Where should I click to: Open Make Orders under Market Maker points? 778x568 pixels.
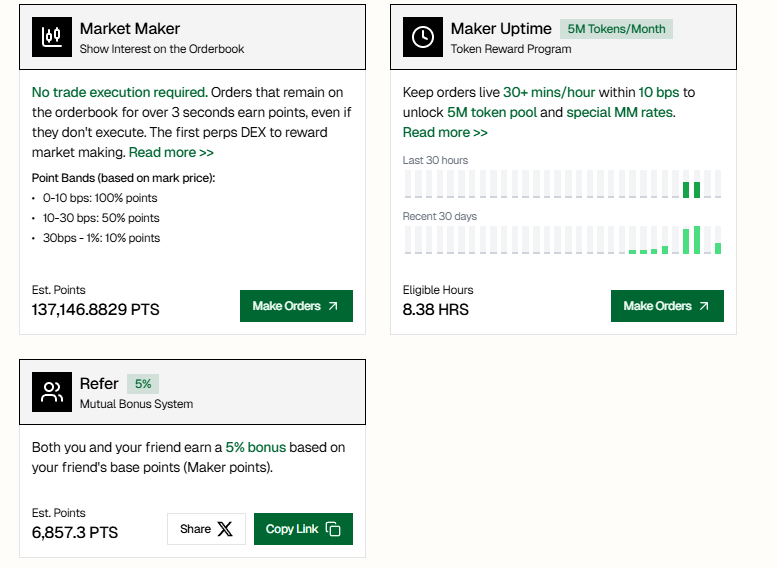coord(296,306)
